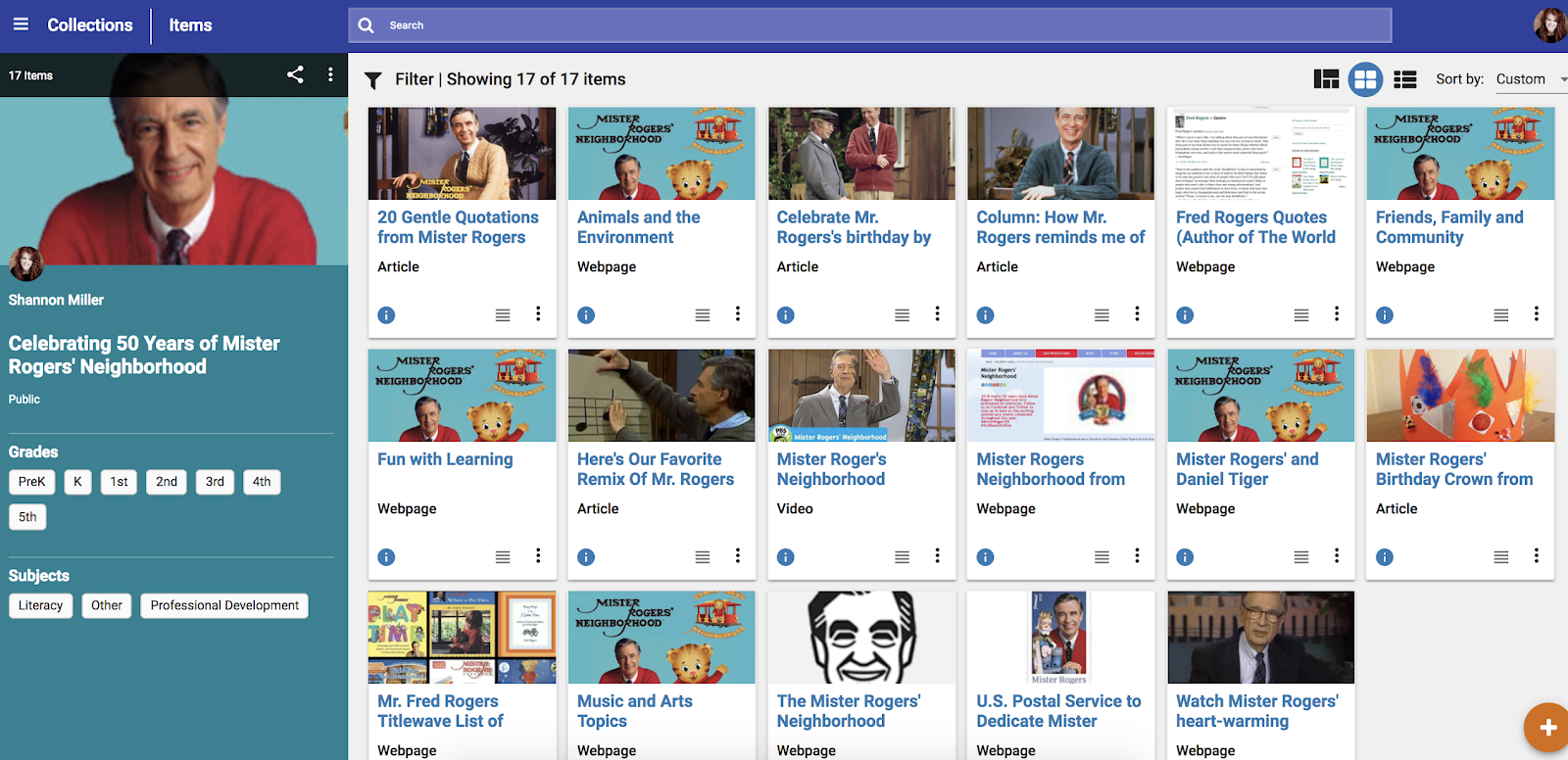The width and height of the screenshot is (1568, 760).
Task: Show info for Mister Rogers' and Daniel Tiger card
Action: (x=1185, y=557)
